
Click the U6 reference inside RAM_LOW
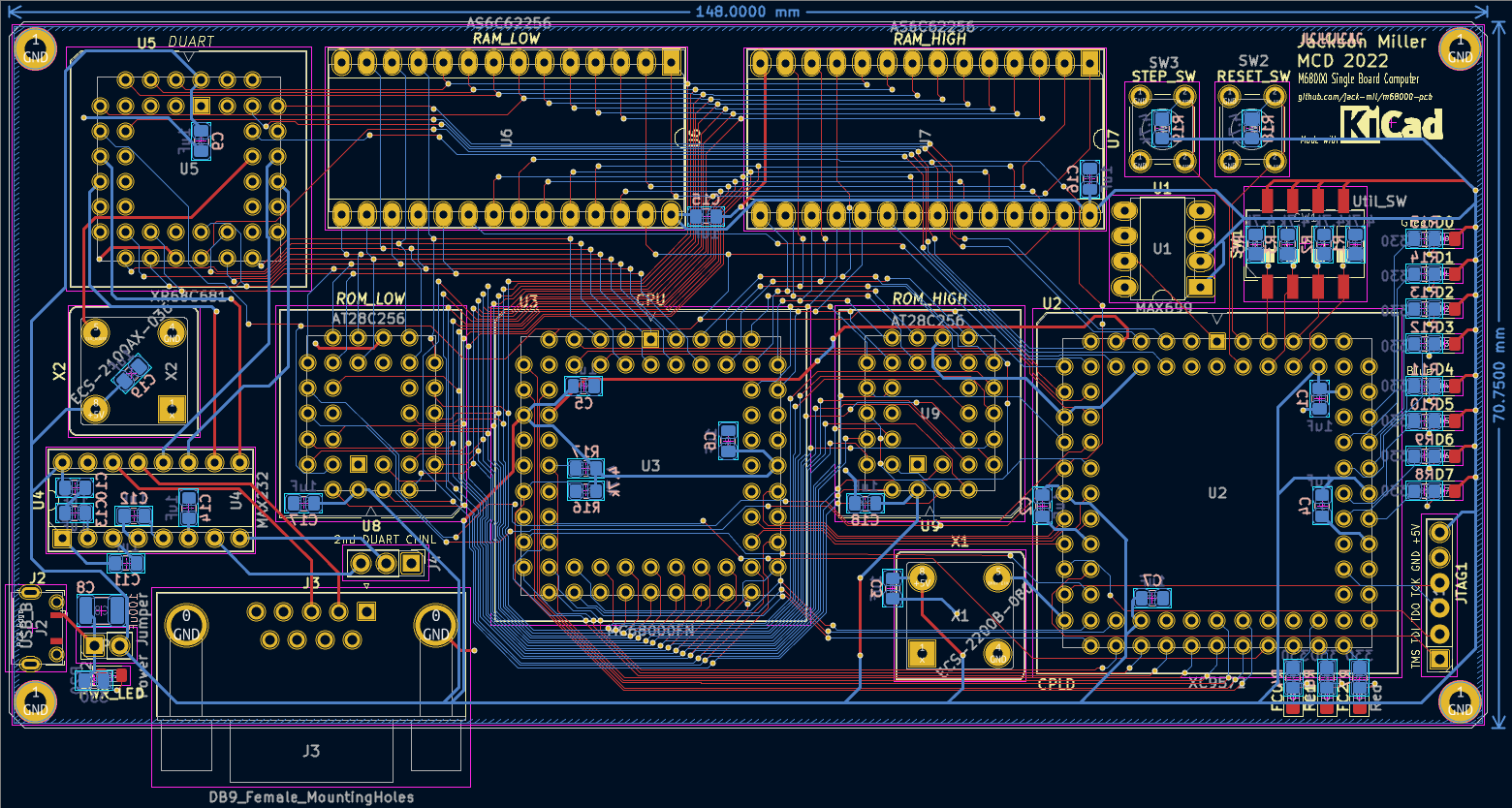point(506,139)
